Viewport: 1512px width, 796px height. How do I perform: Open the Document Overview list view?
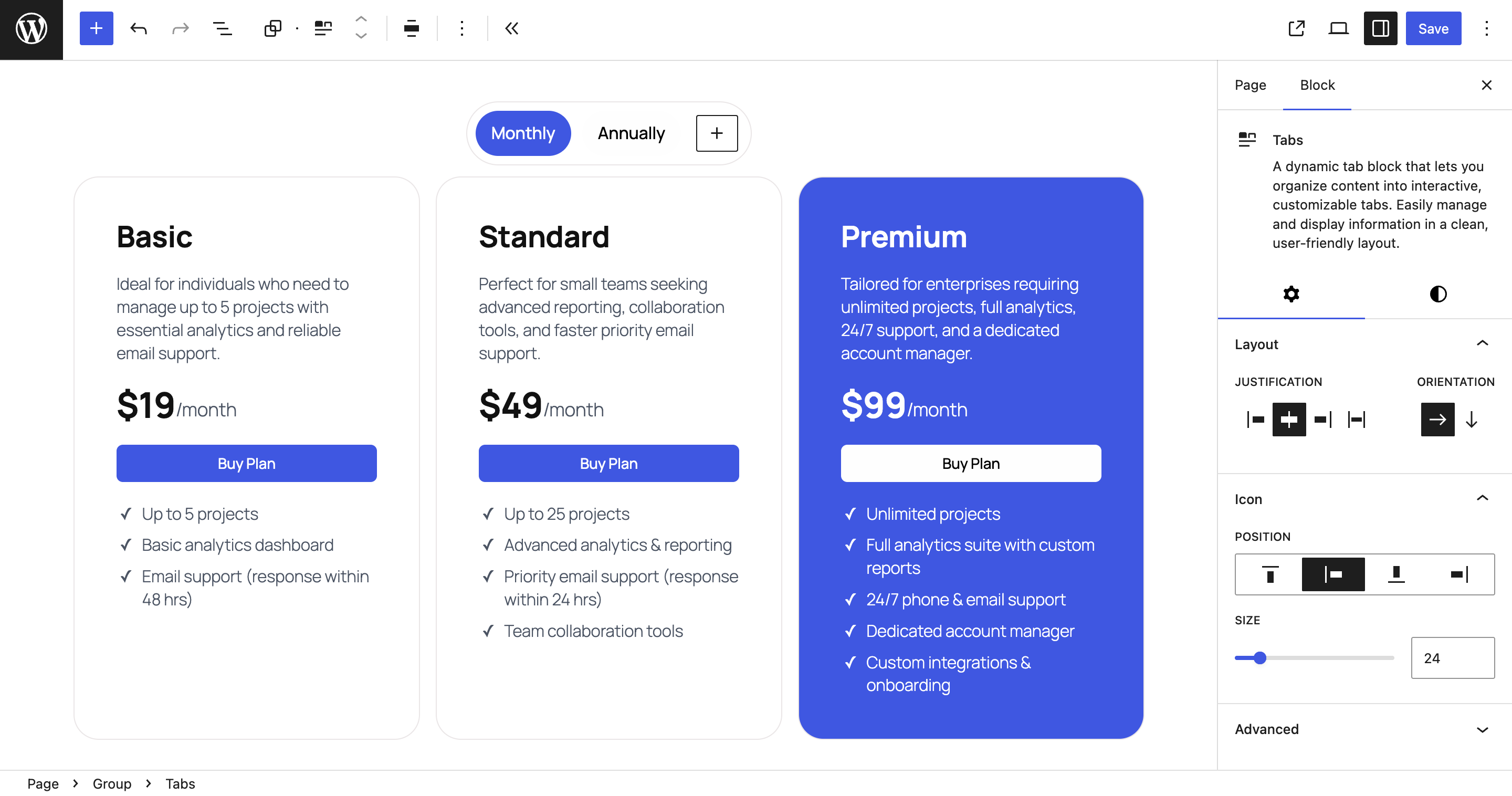point(223,28)
